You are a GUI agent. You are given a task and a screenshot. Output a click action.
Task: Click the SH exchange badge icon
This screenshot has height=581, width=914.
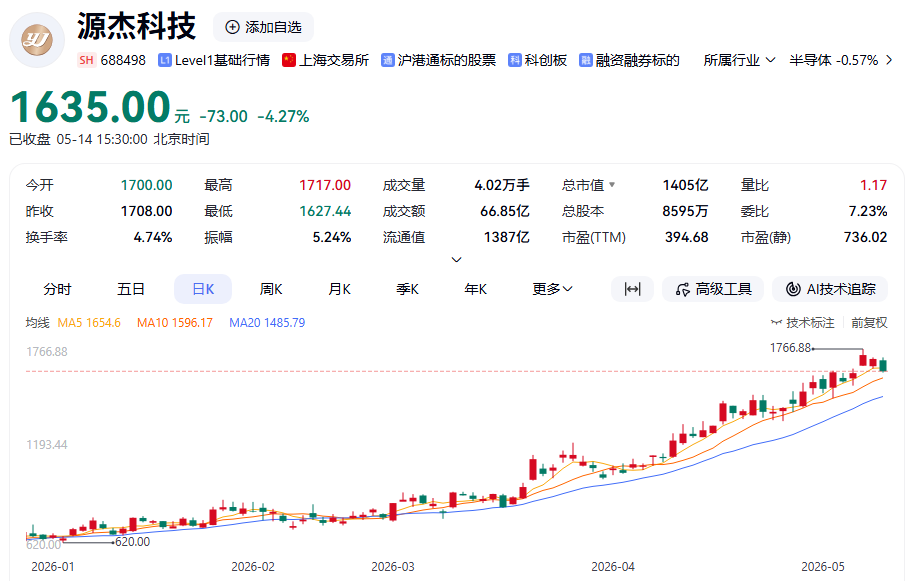coord(86,60)
